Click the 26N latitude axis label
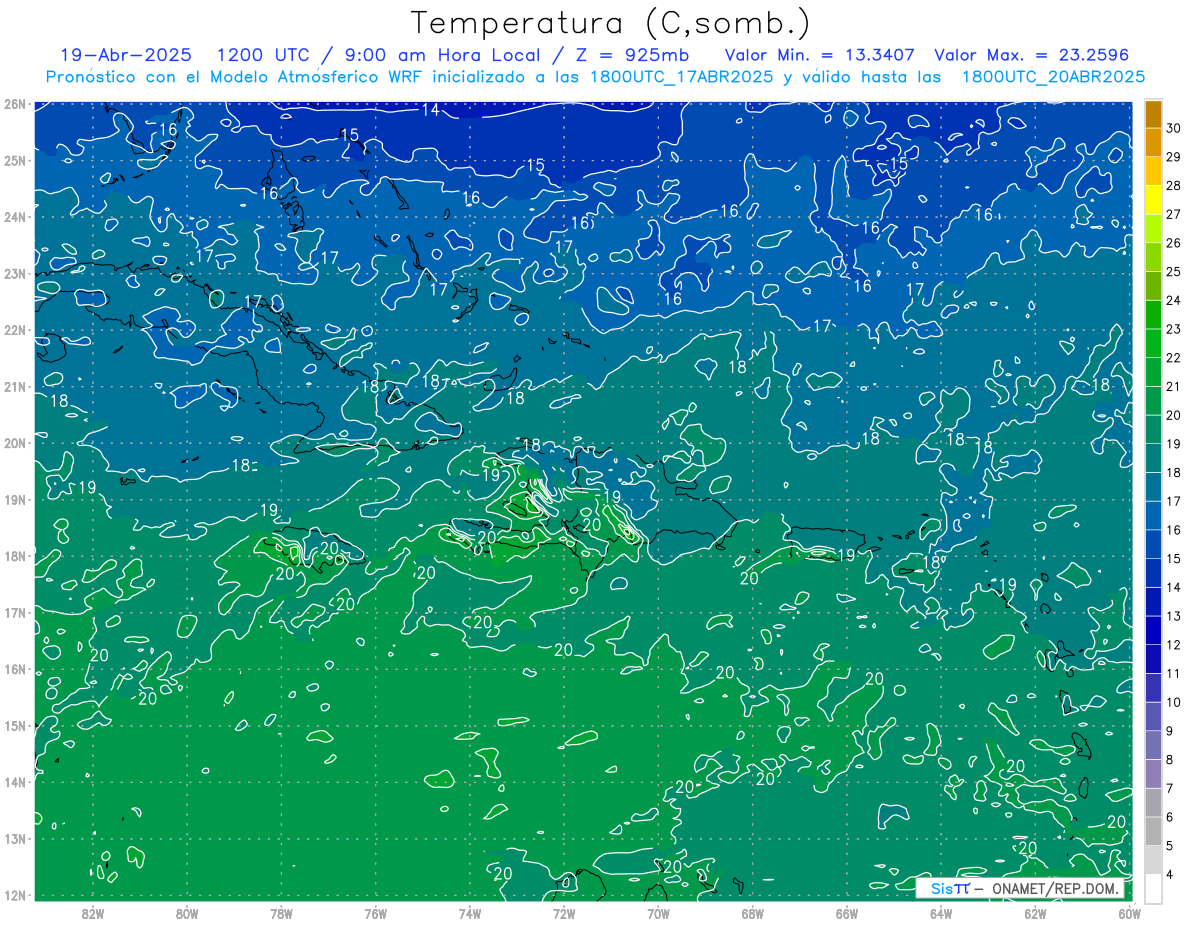This screenshot has width=1200, height=927. coord(15,103)
